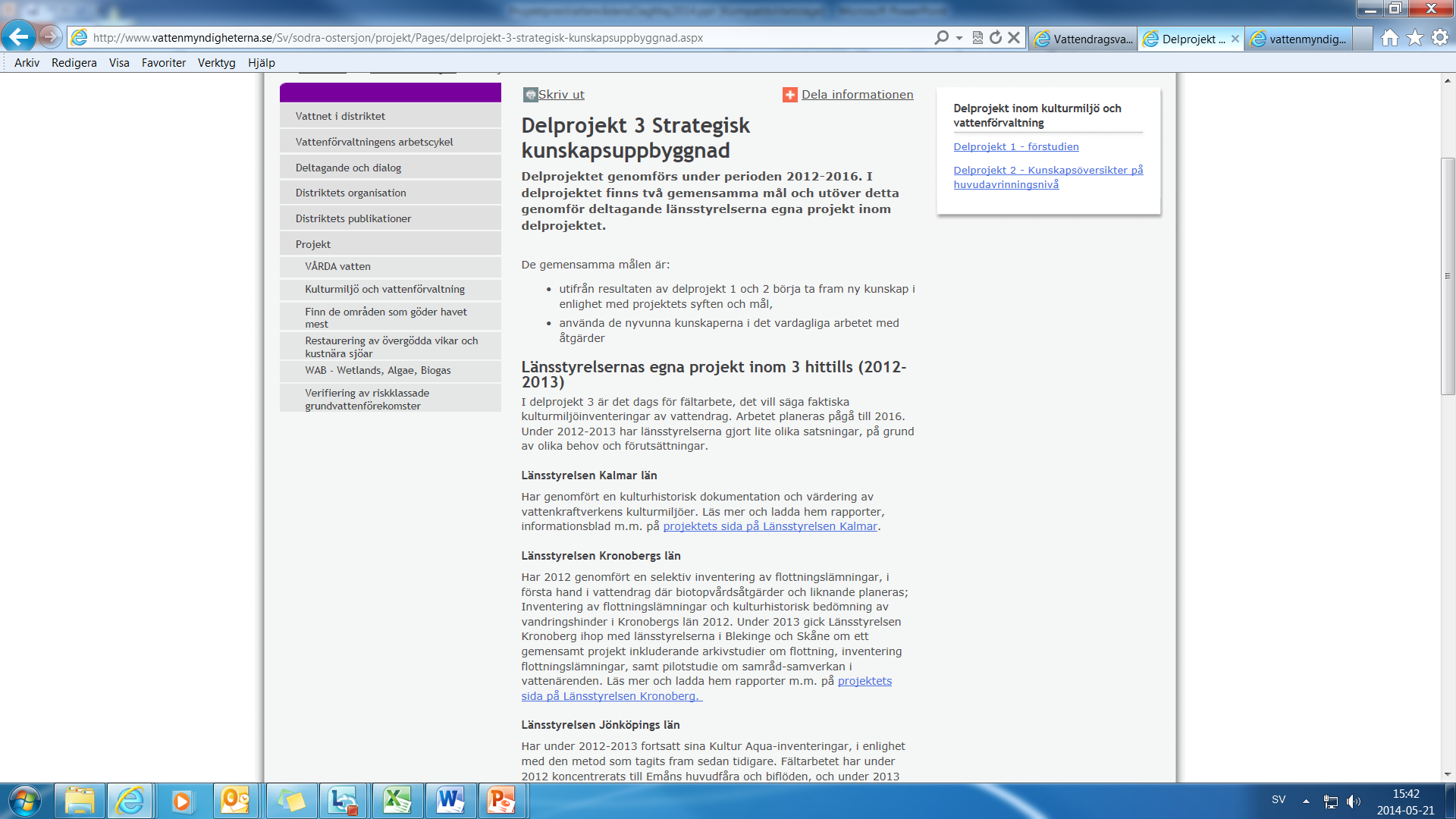Open Word from the taskbar
The height and width of the screenshot is (819, 1456).
pyautogui.click(x=450, y=801)
